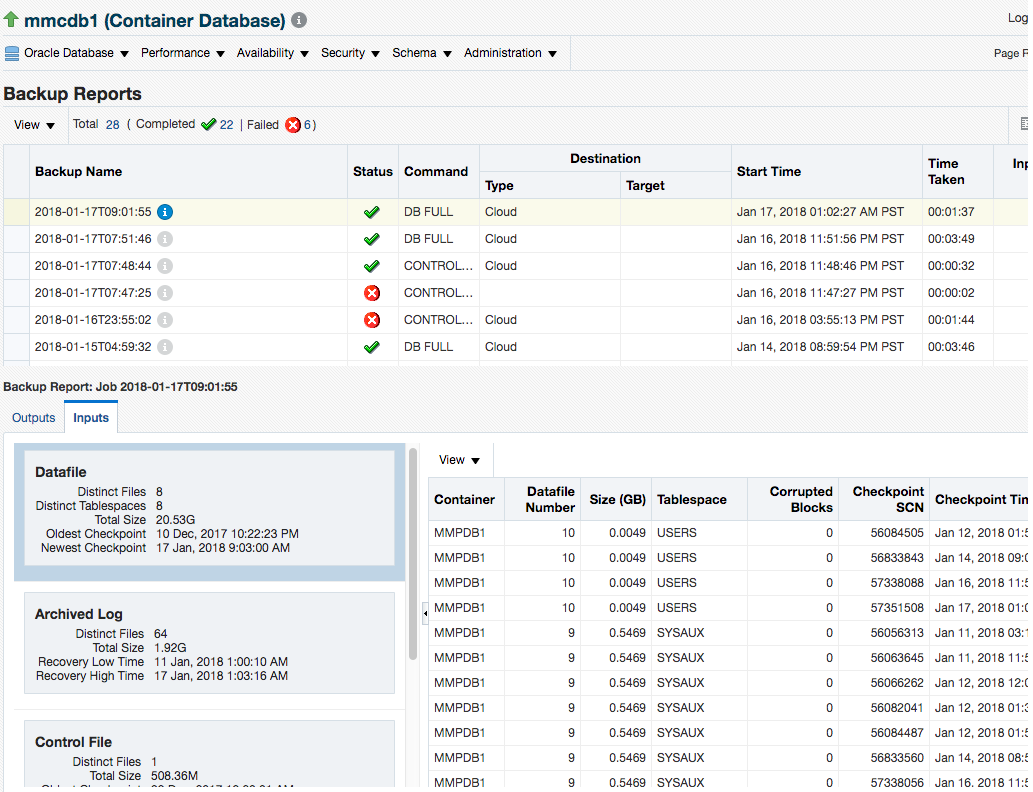Select the Archived Log summary card
This screenshot has width=1033, height=792.
click(x=209, y=642)
